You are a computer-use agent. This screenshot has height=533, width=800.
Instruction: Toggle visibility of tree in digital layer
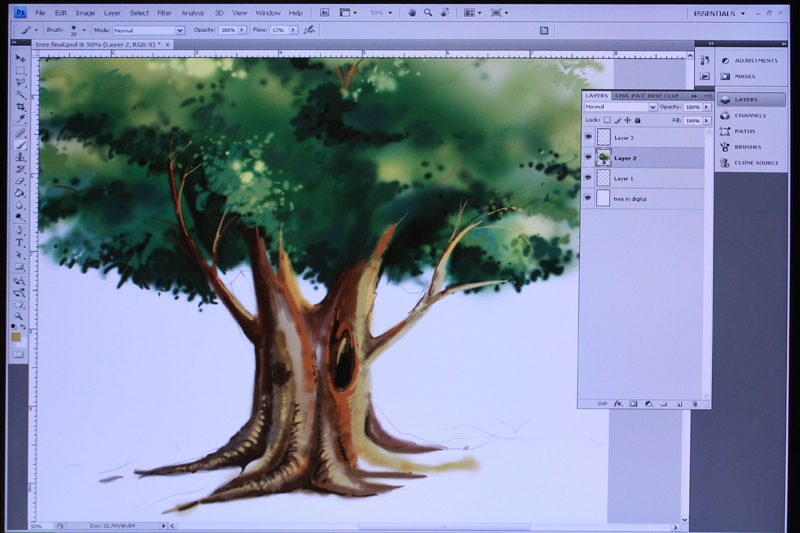588,198
